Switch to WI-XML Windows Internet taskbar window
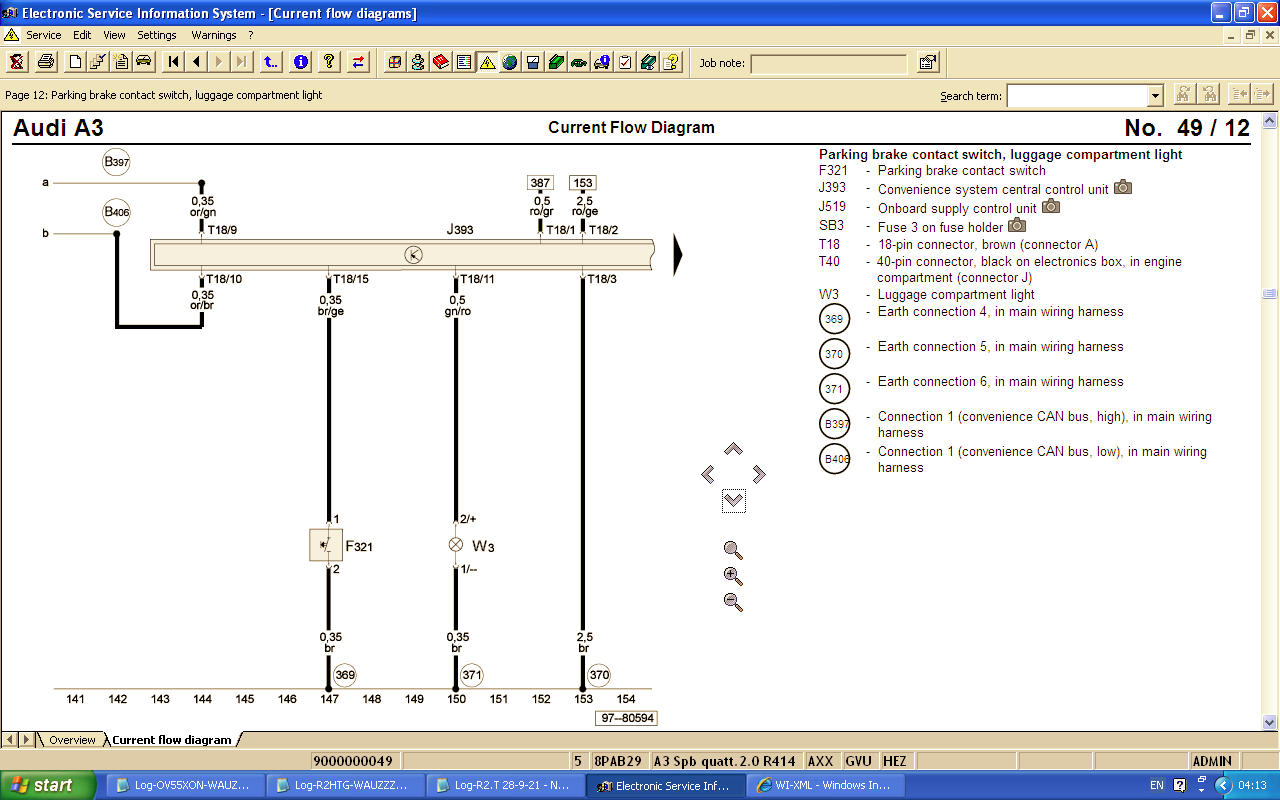 (826, 785)
